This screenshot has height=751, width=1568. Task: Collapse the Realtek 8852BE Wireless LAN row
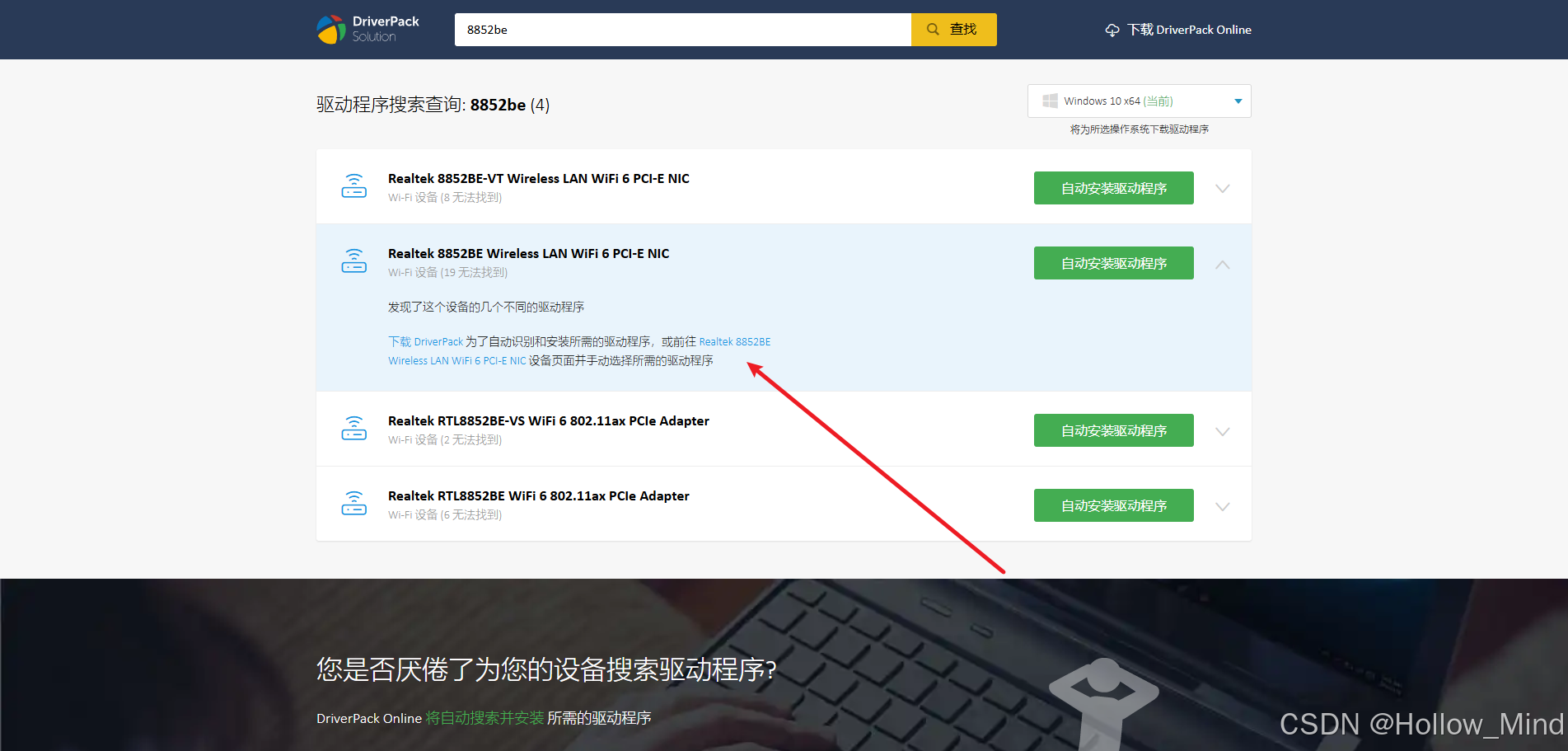tap(1223, 265)
